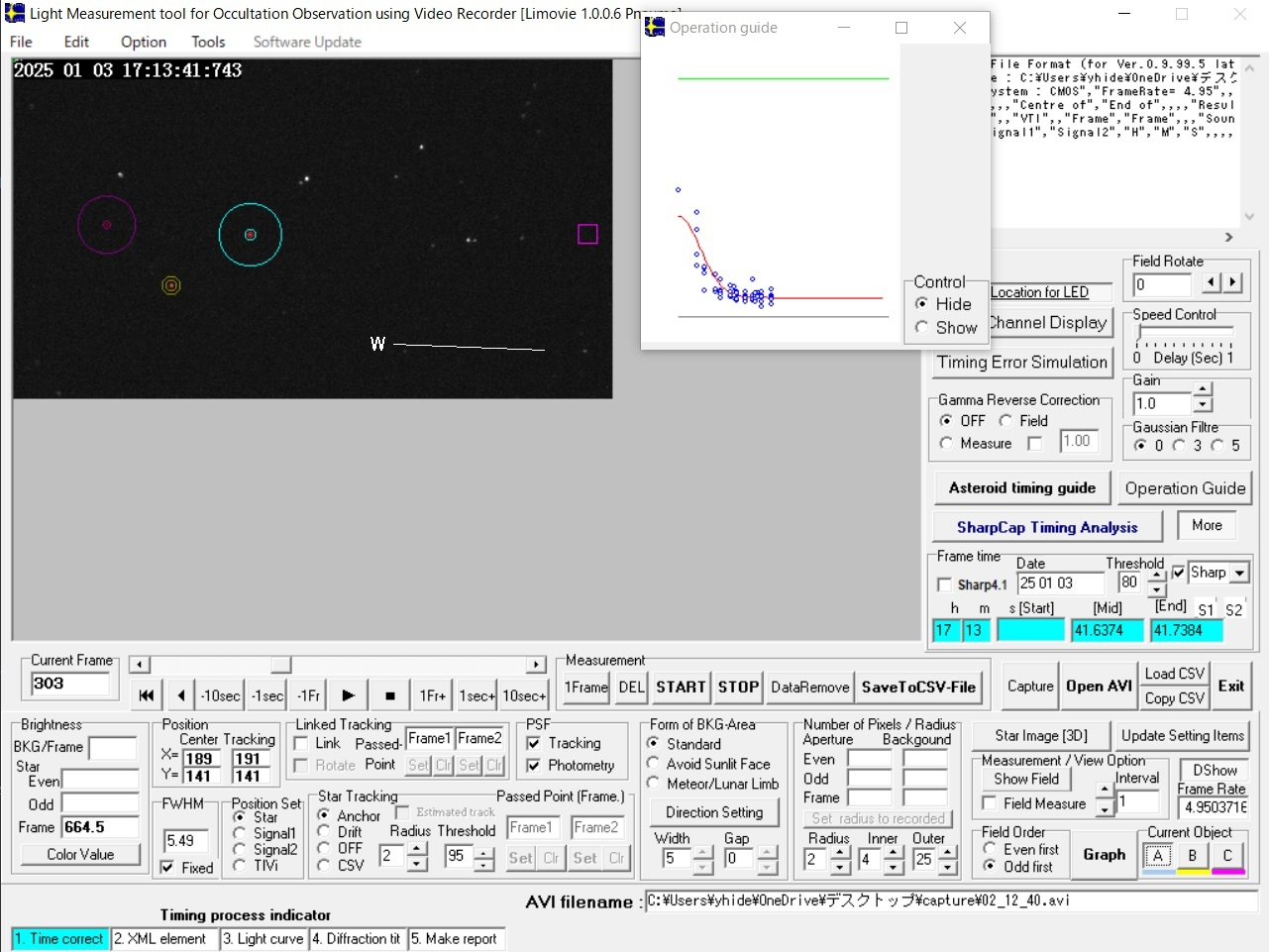Step back one frame with left arrow
1269x952 pixels.
coord(180,695)
